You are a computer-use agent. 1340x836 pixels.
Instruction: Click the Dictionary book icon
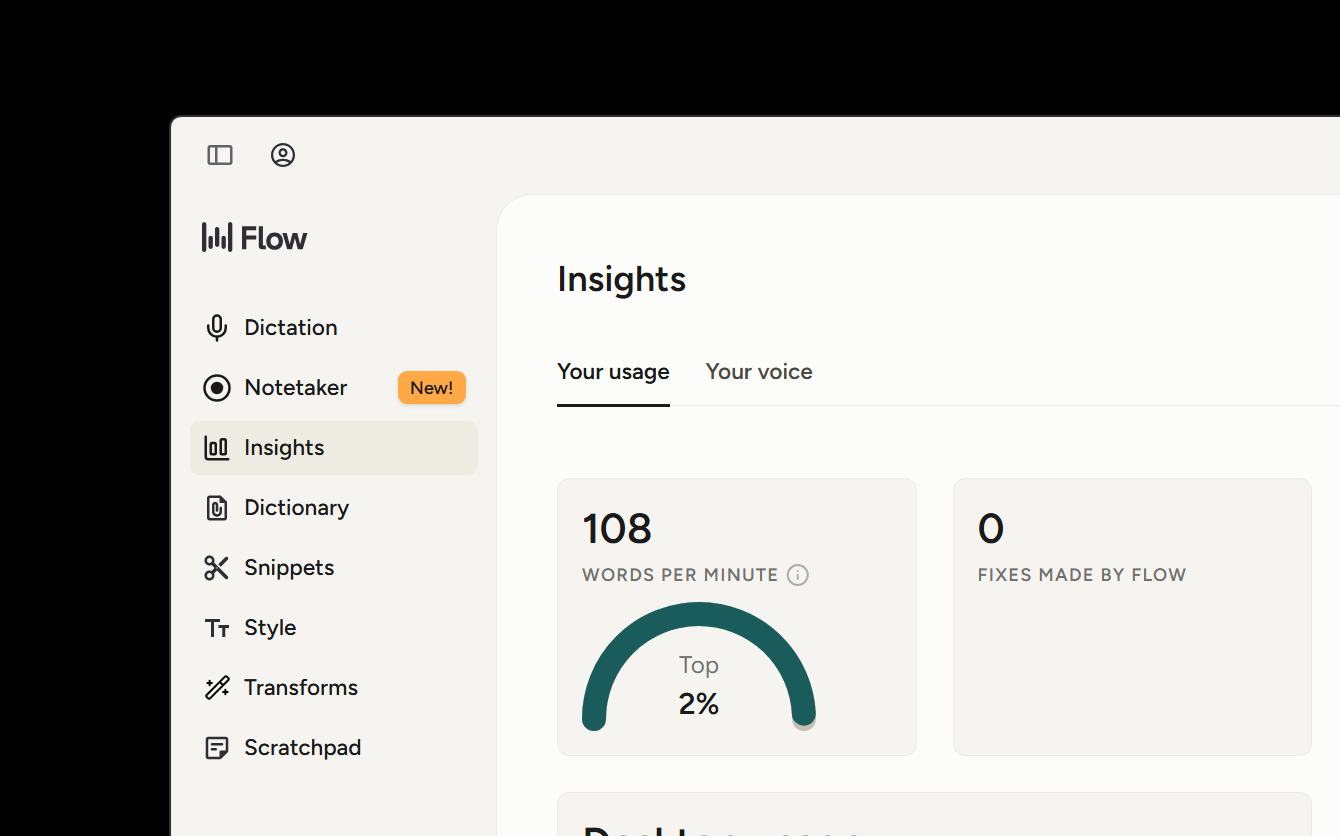click(x=217, y=508)
